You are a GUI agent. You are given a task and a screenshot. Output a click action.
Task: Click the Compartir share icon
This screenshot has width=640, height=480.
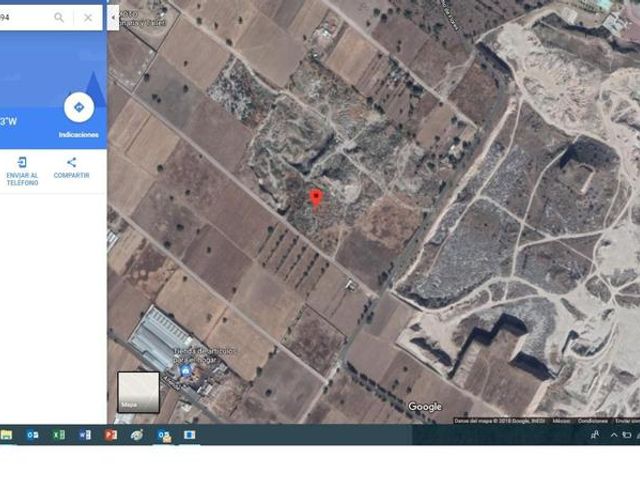click(71, 162)
